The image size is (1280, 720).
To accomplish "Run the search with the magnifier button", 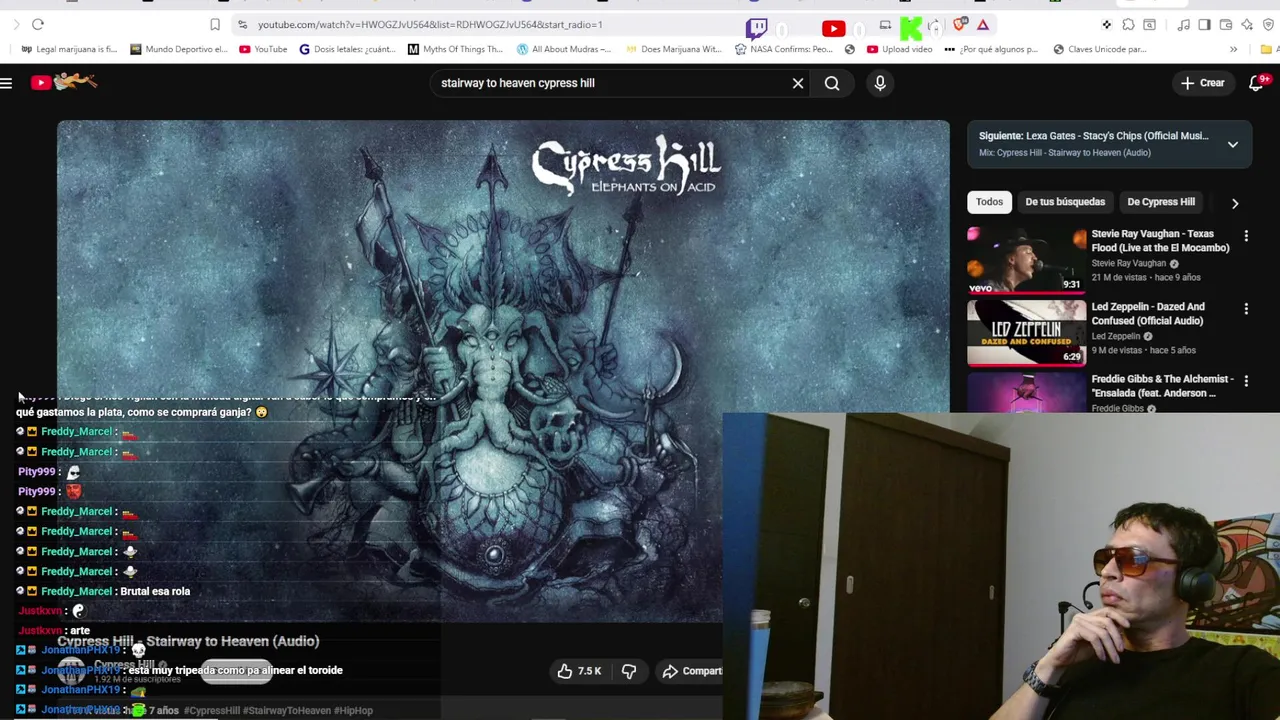I will pos(832,83).
